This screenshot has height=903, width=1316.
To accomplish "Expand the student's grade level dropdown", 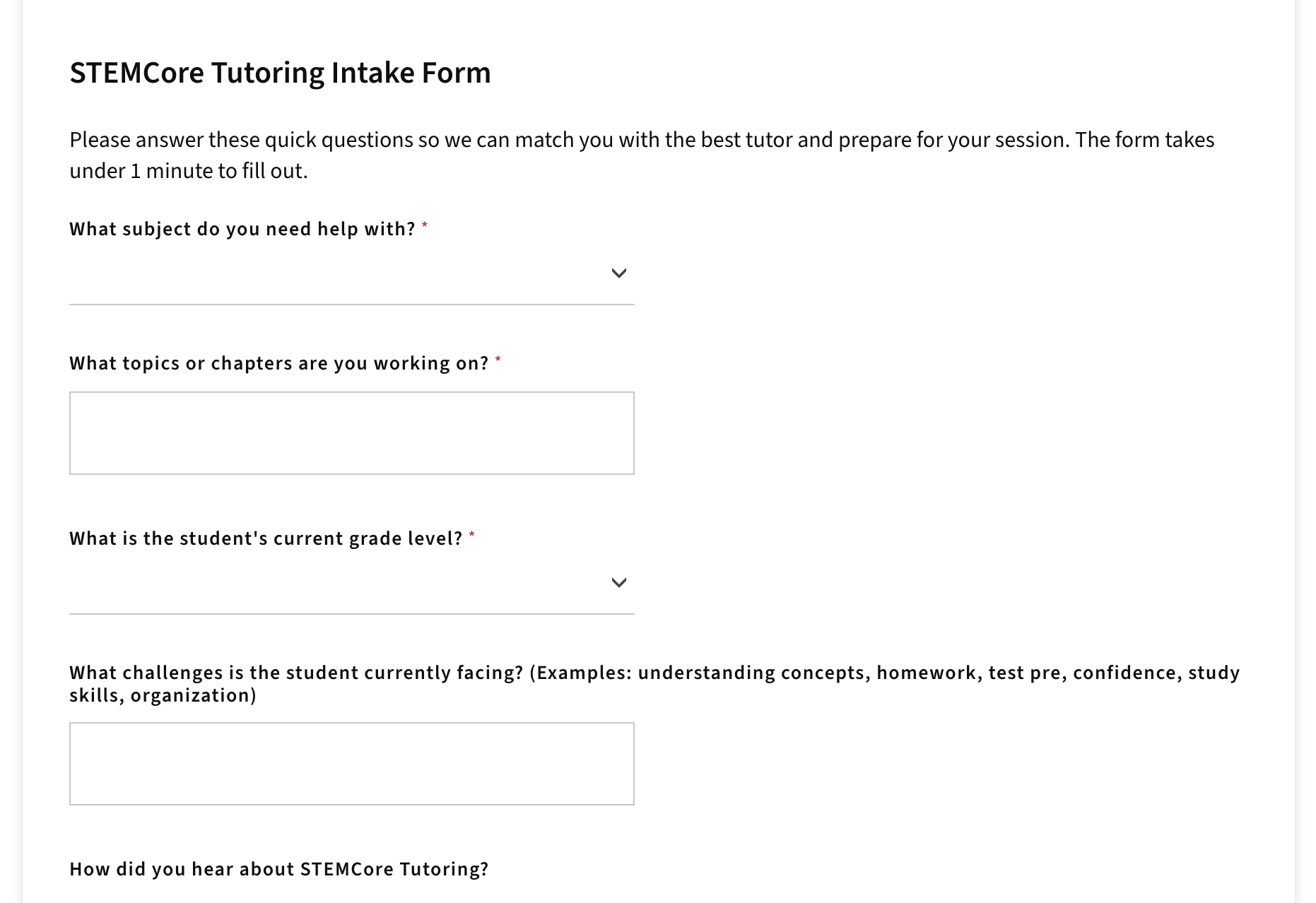I will point(339,584).
